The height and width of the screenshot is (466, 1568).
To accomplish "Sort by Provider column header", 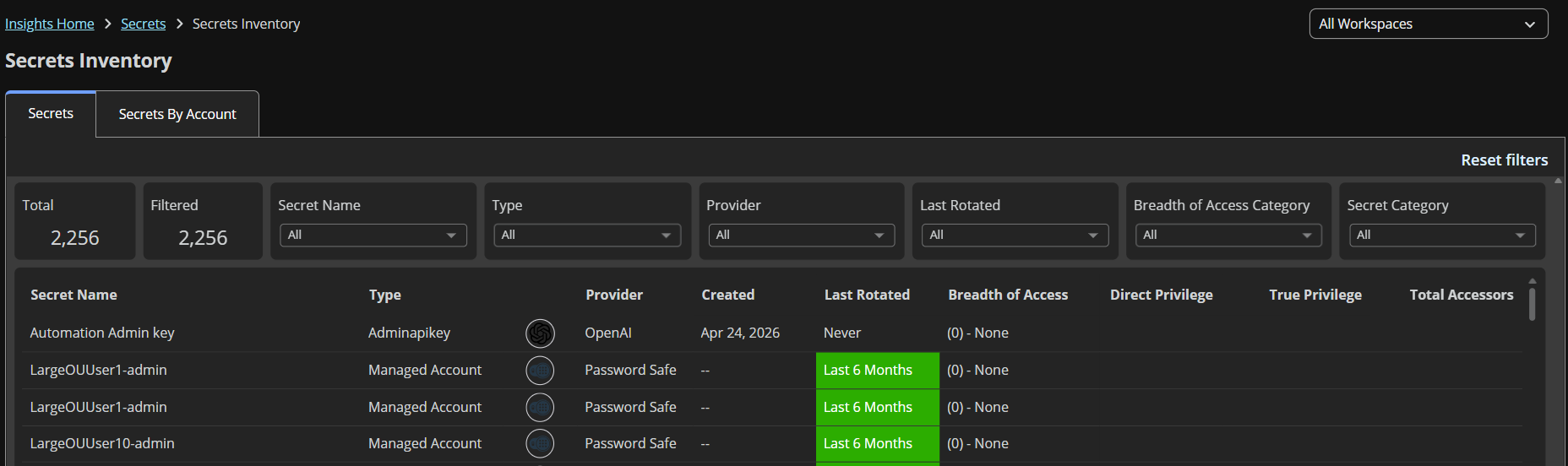I will point(614,295).
